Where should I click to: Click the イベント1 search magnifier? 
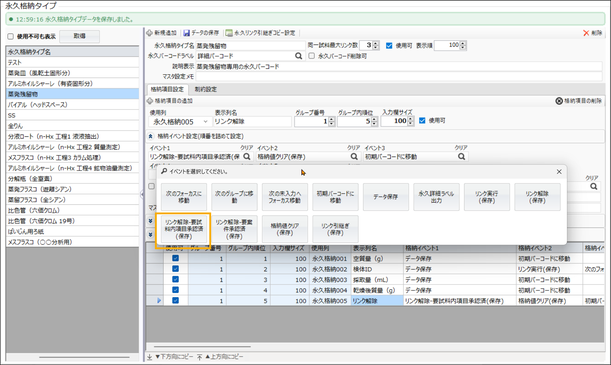pyautogui.click(x=247, y=157)
